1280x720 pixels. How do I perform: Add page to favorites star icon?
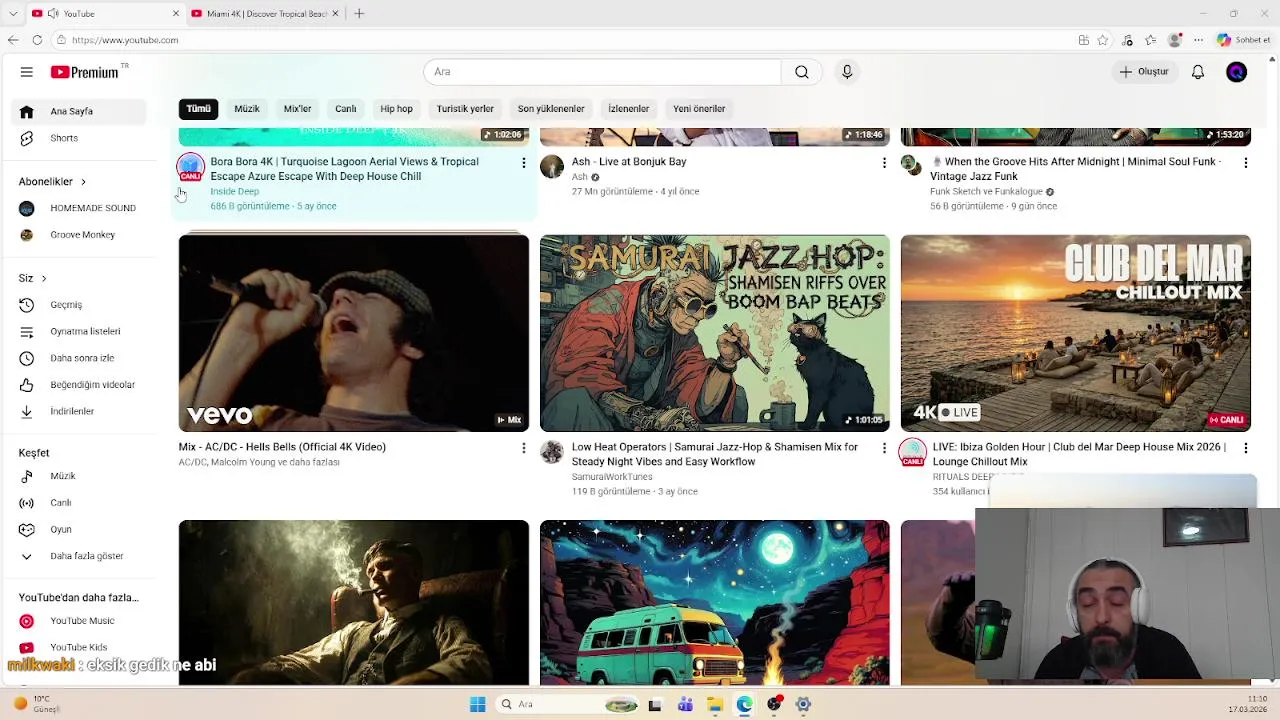click(x=1103, y=40)
